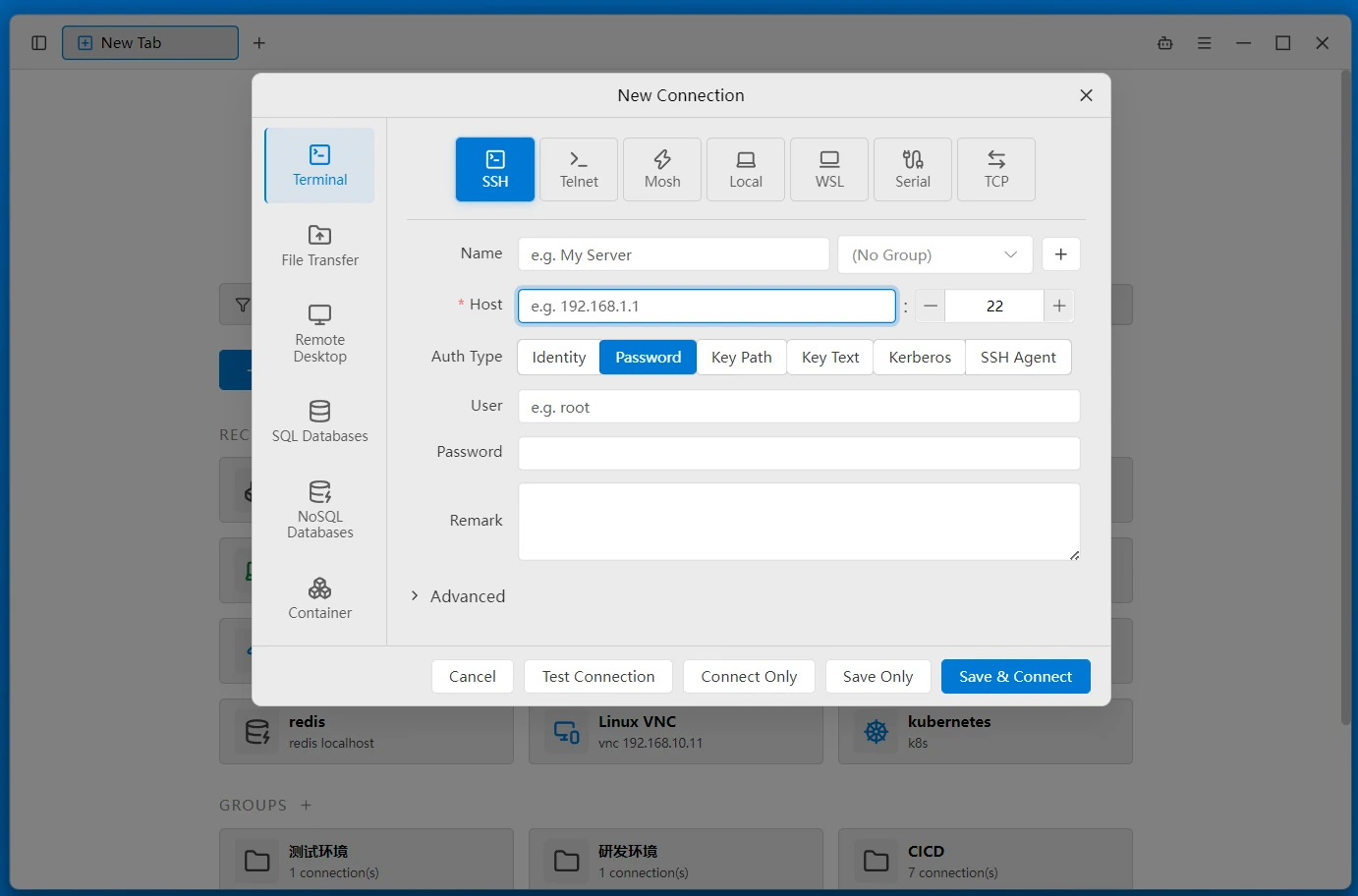This screenshot has height=896, width=1358.
Task: Click the robot assistant icon
Action: tap(1165, 43)
